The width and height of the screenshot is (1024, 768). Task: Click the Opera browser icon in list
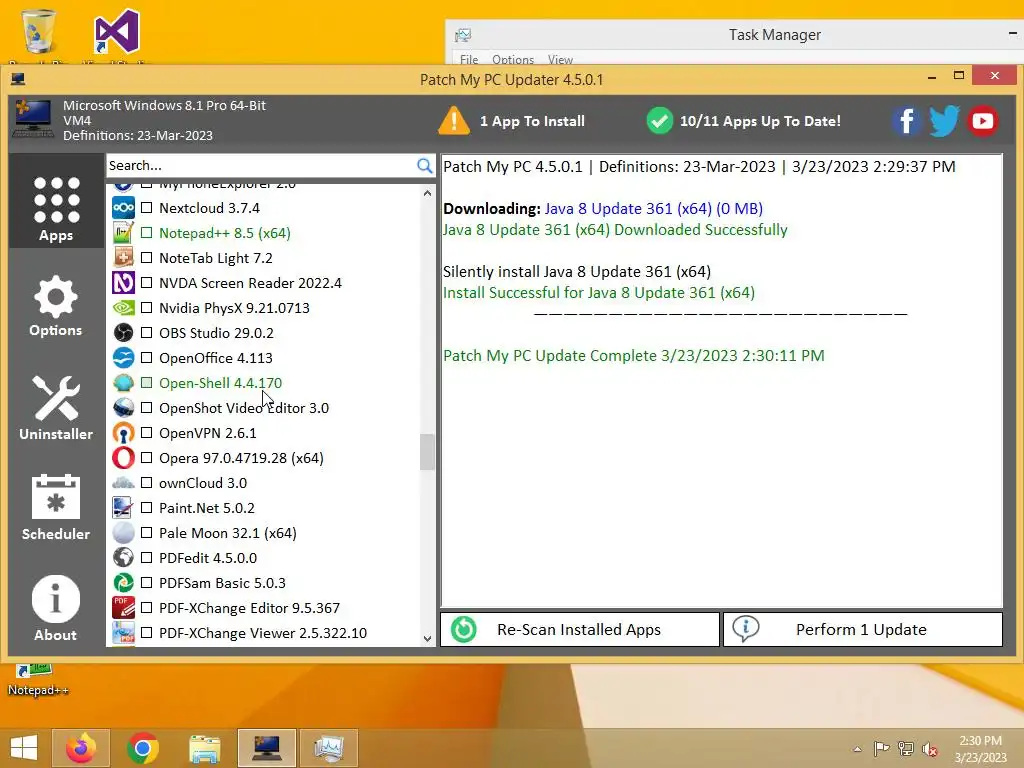coord(123,458)
